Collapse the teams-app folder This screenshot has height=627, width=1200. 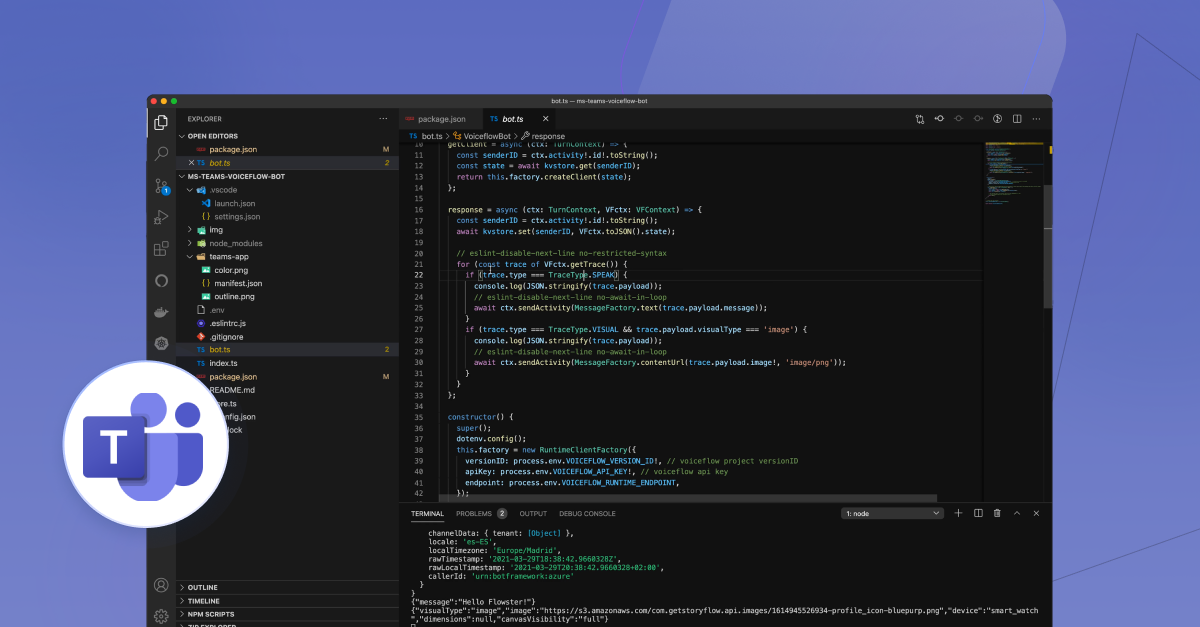[x=190, y=256]
